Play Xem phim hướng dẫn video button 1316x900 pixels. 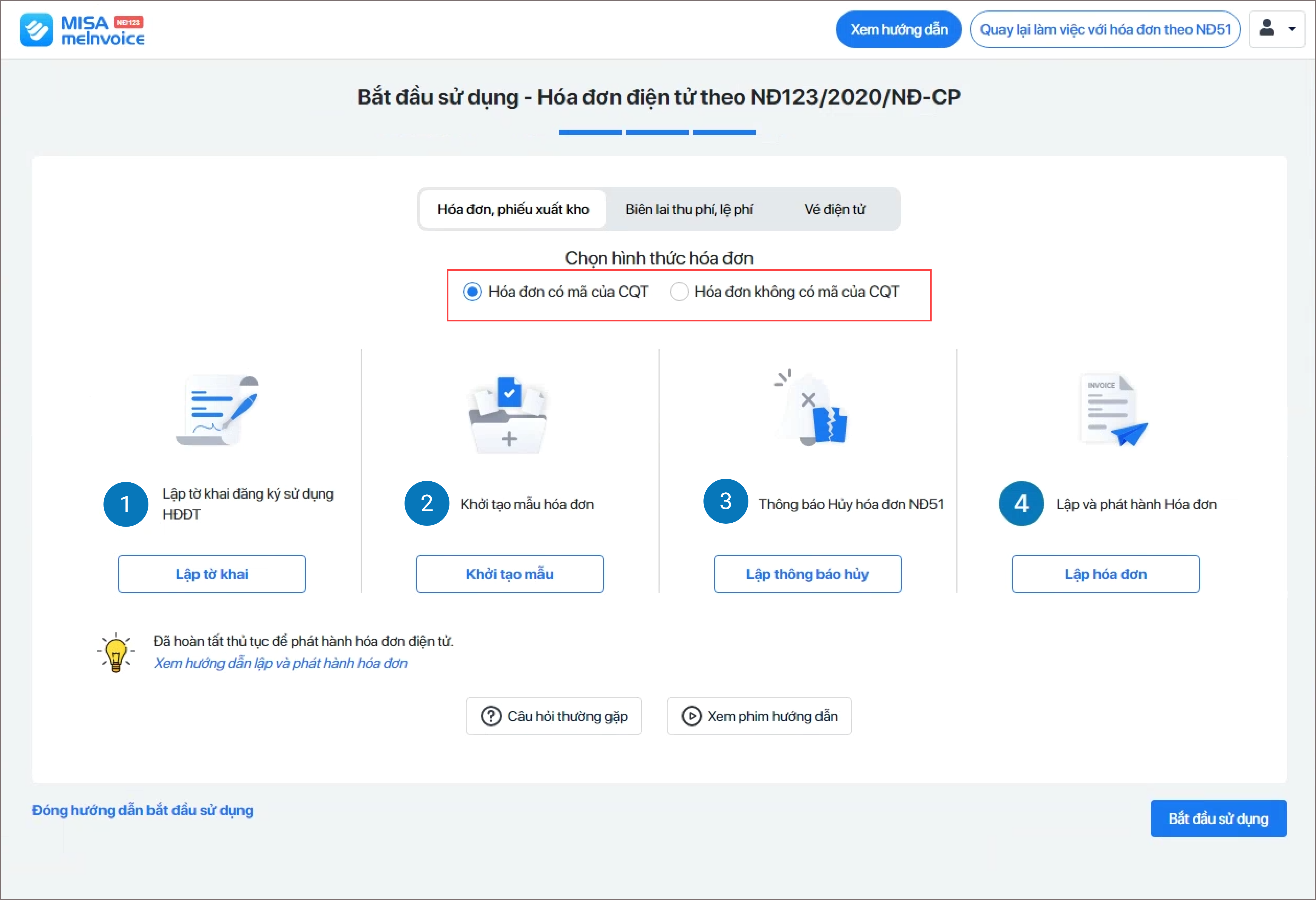click(759, 717)
